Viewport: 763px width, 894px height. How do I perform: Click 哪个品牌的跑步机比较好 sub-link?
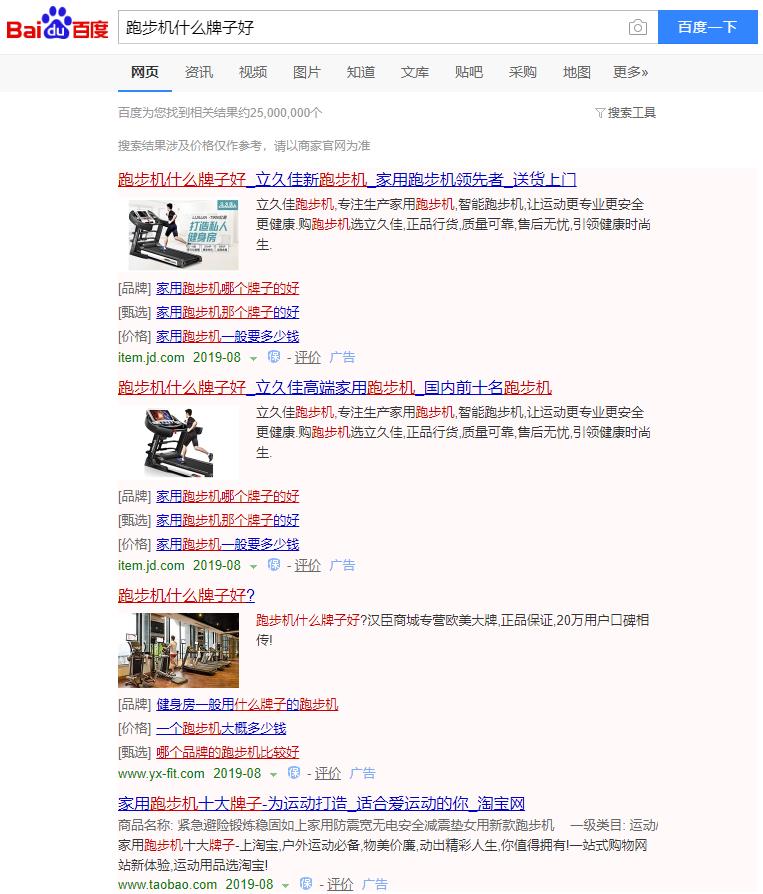[227, 752]
